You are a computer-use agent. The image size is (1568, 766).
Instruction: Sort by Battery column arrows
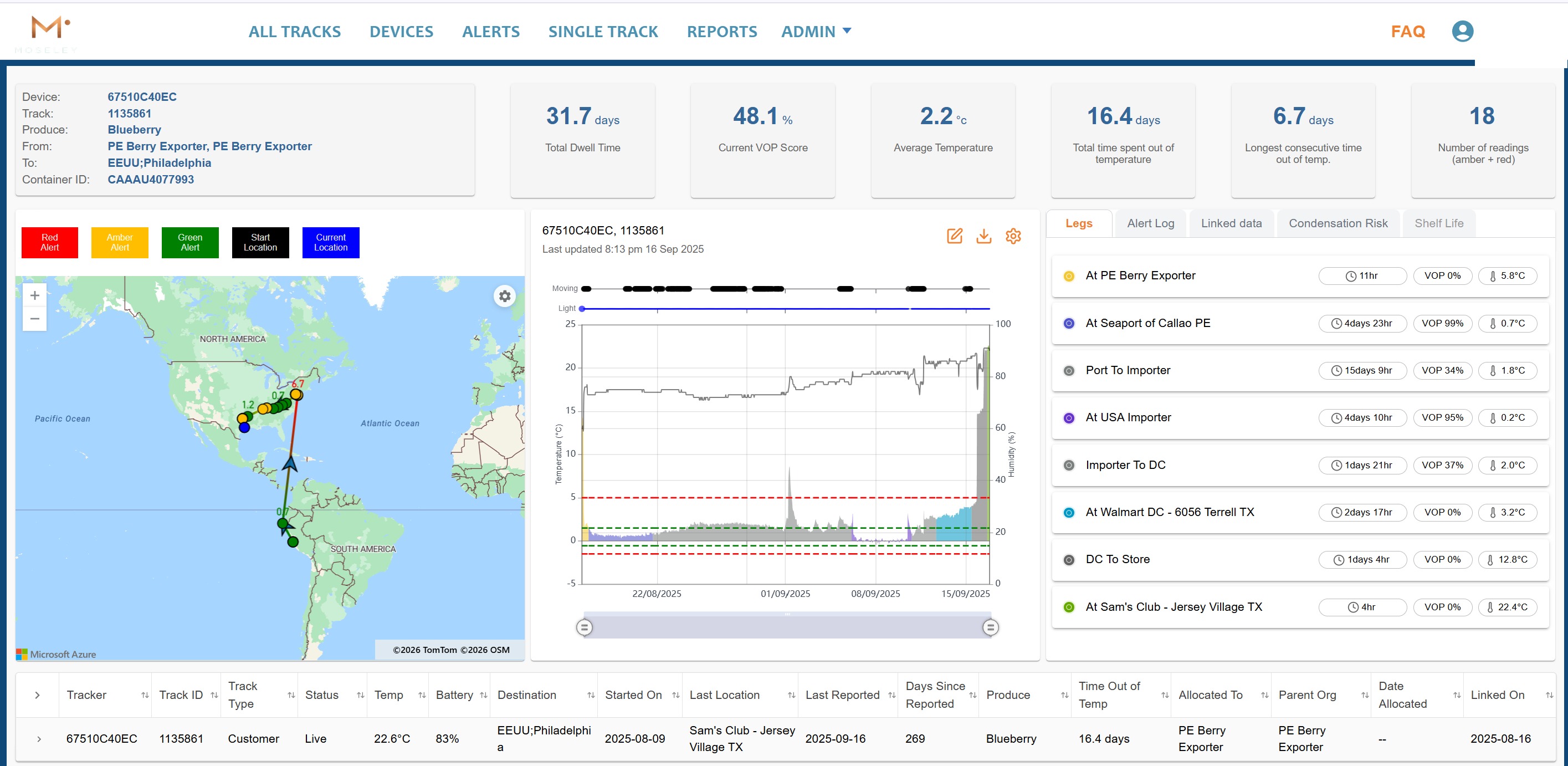click(483, 694)
